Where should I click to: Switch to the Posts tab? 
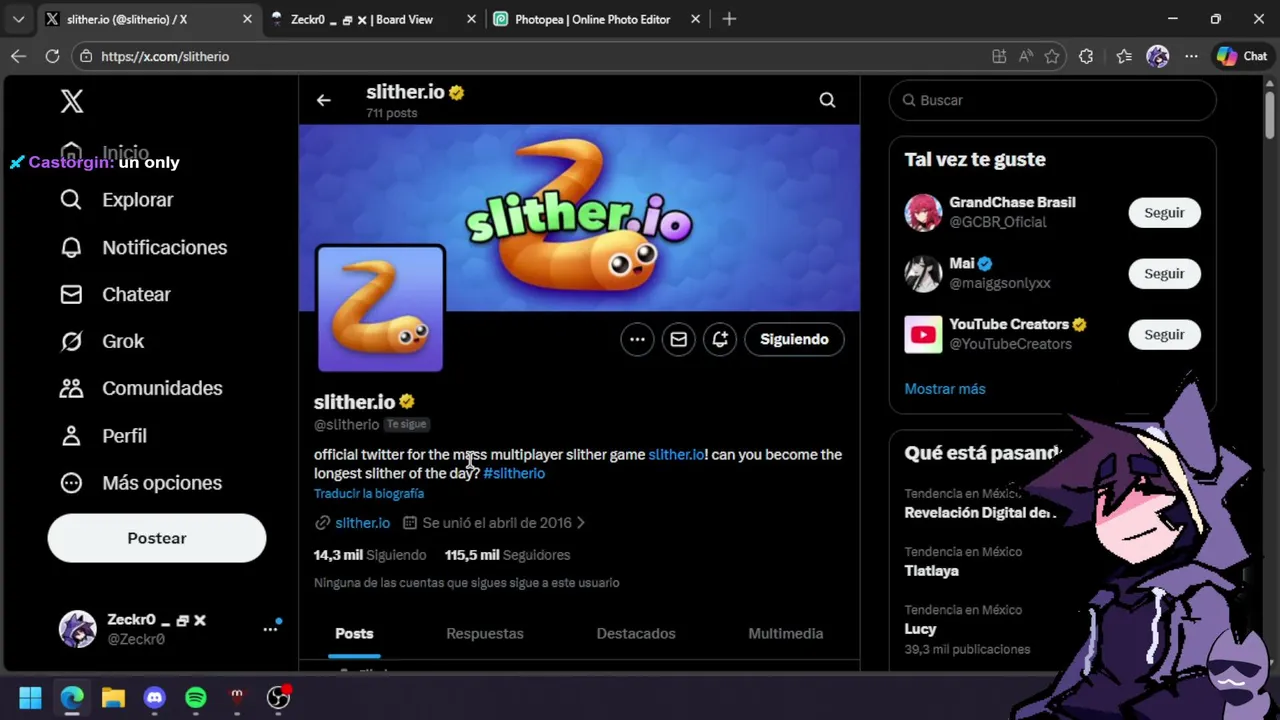pyautogui.click(x=354, y=634)
